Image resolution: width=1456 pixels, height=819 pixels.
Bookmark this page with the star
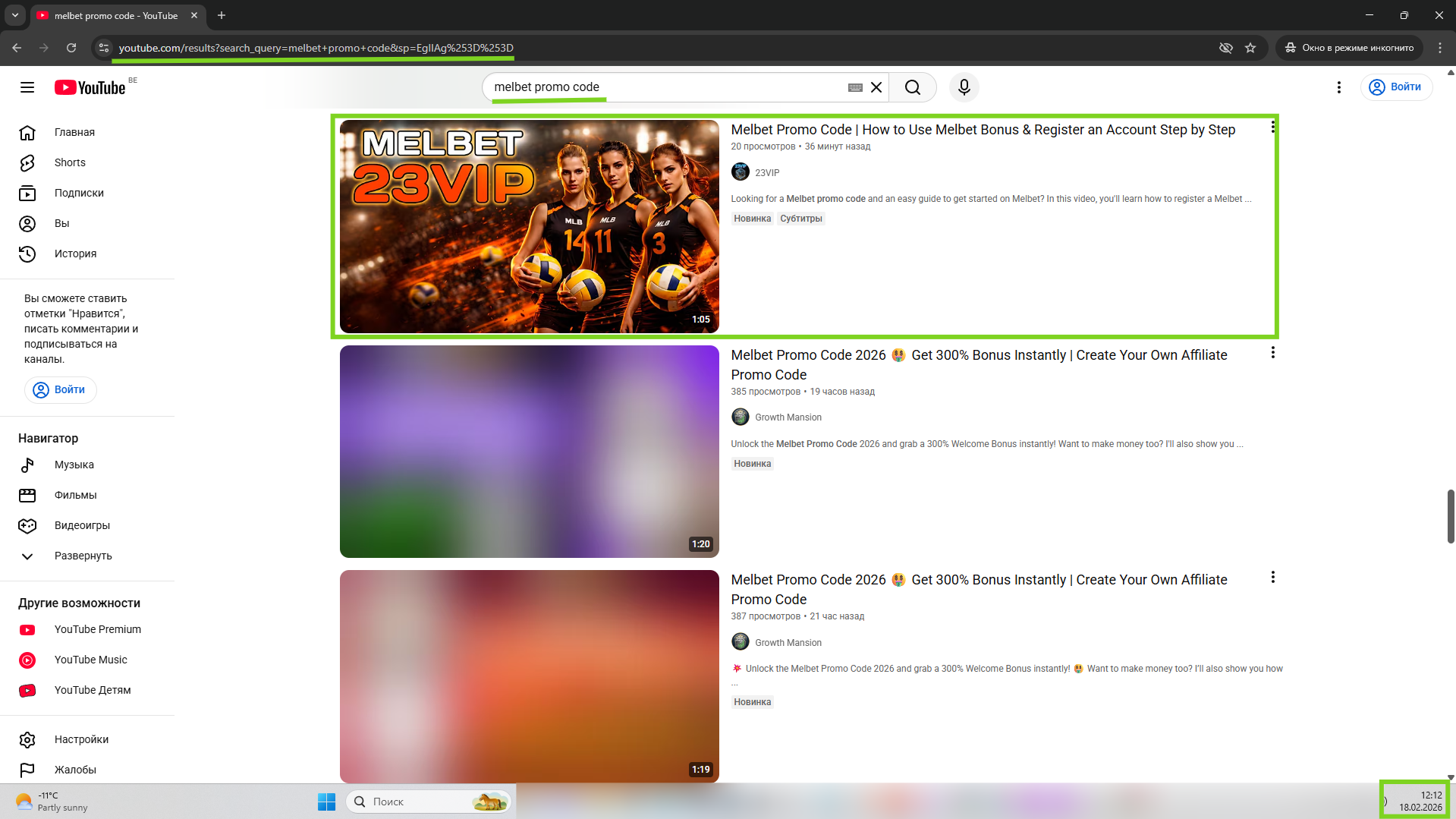pyautogui.click(x=1250, y=48)
